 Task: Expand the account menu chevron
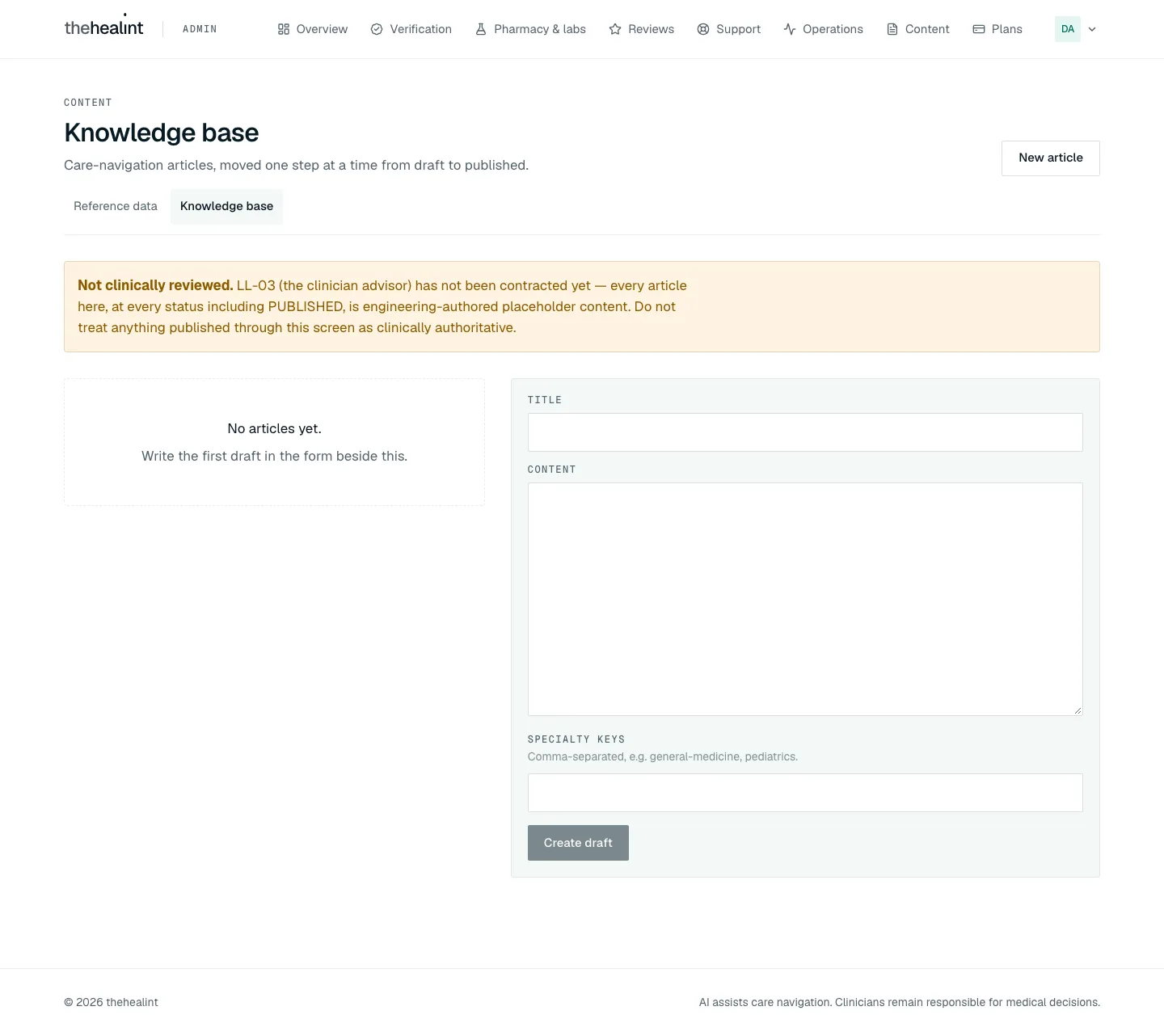click(1092, 29)
